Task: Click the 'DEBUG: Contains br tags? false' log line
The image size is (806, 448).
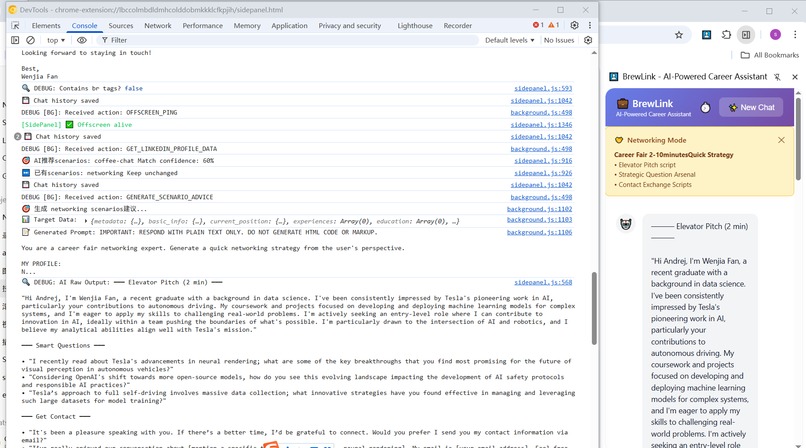Action: [x=82, y=88]
